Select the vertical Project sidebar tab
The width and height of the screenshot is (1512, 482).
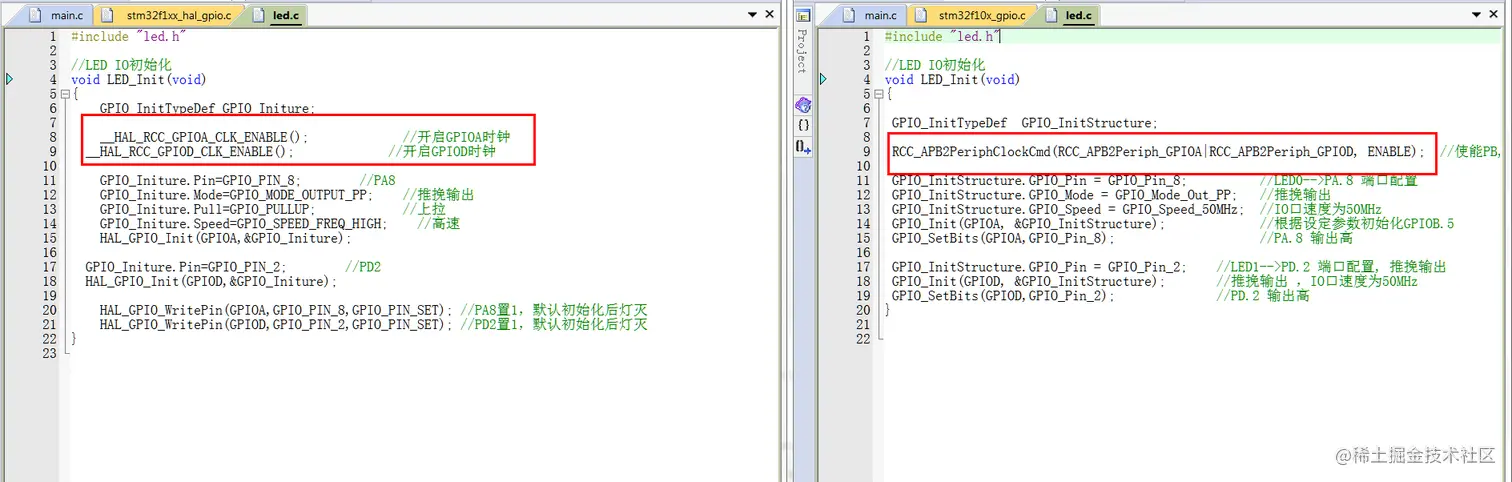point(802,52)
